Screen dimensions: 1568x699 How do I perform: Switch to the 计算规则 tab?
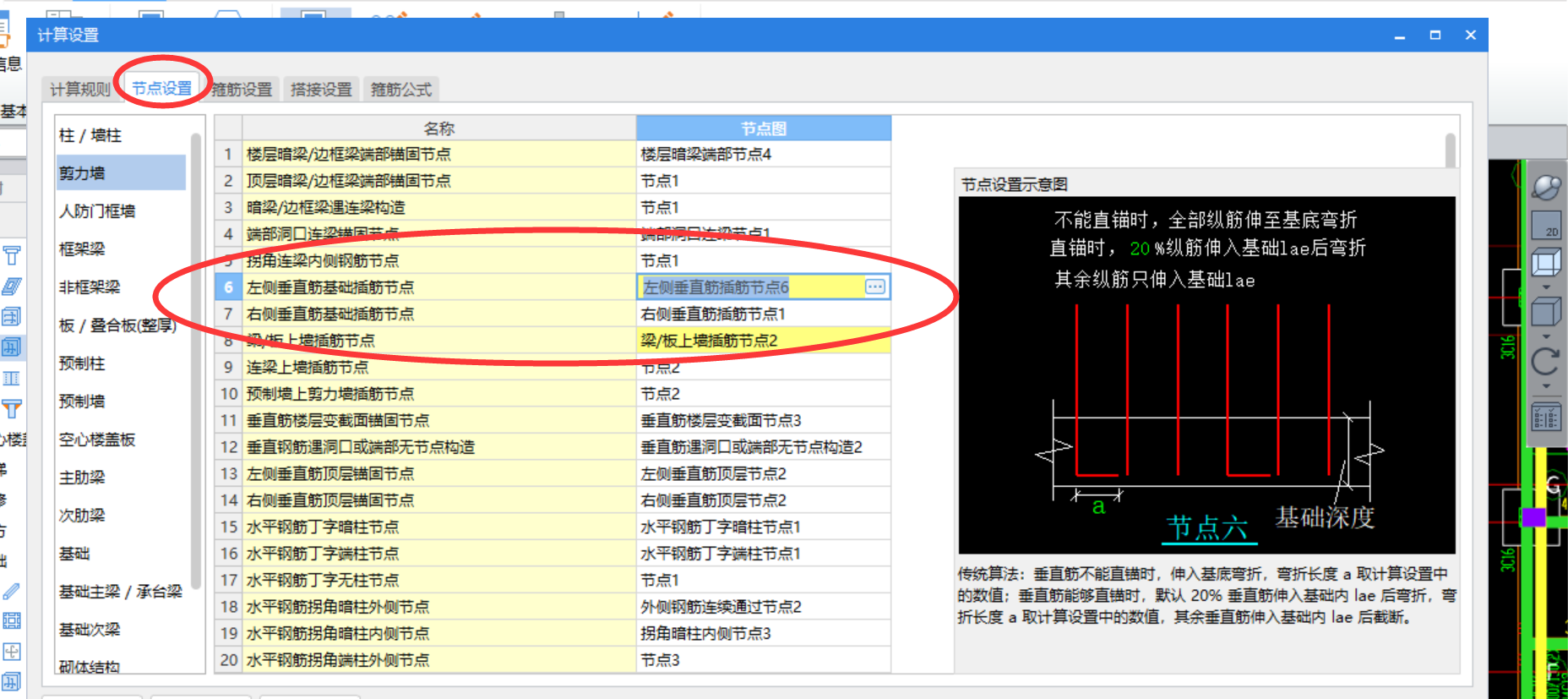[x=79, y=89]
